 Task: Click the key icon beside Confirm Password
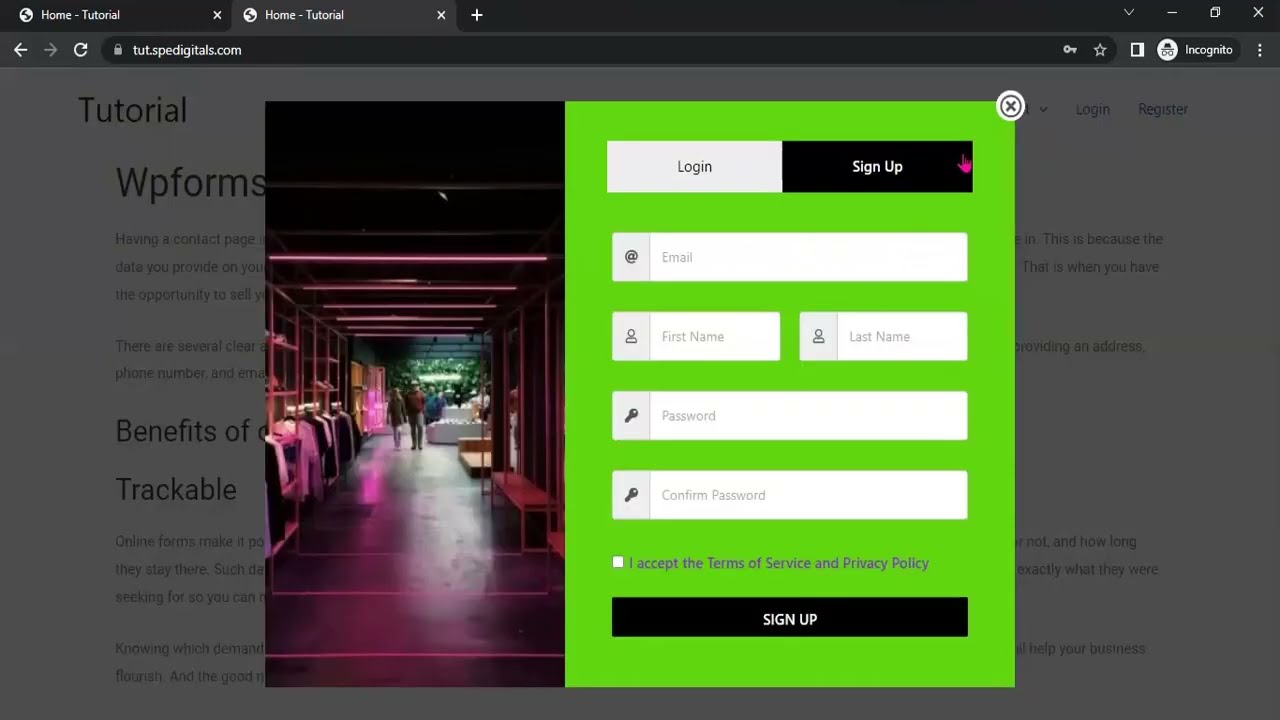point(631,495)
